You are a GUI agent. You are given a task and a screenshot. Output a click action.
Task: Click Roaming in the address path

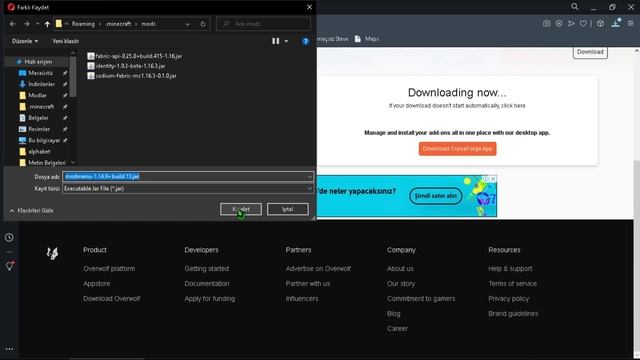click(x=83, y=24)
